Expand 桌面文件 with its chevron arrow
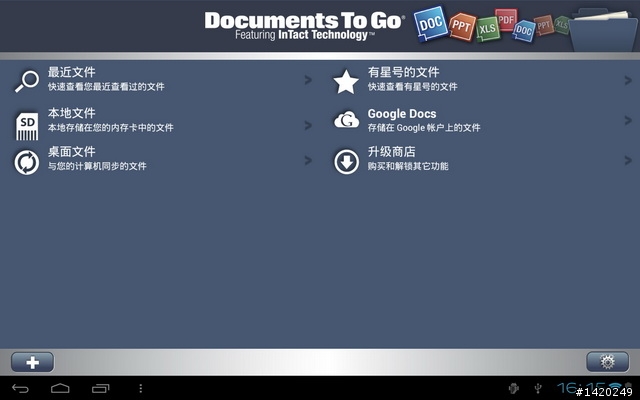Screen dimensions: 640x400 [x=308, y=160]
